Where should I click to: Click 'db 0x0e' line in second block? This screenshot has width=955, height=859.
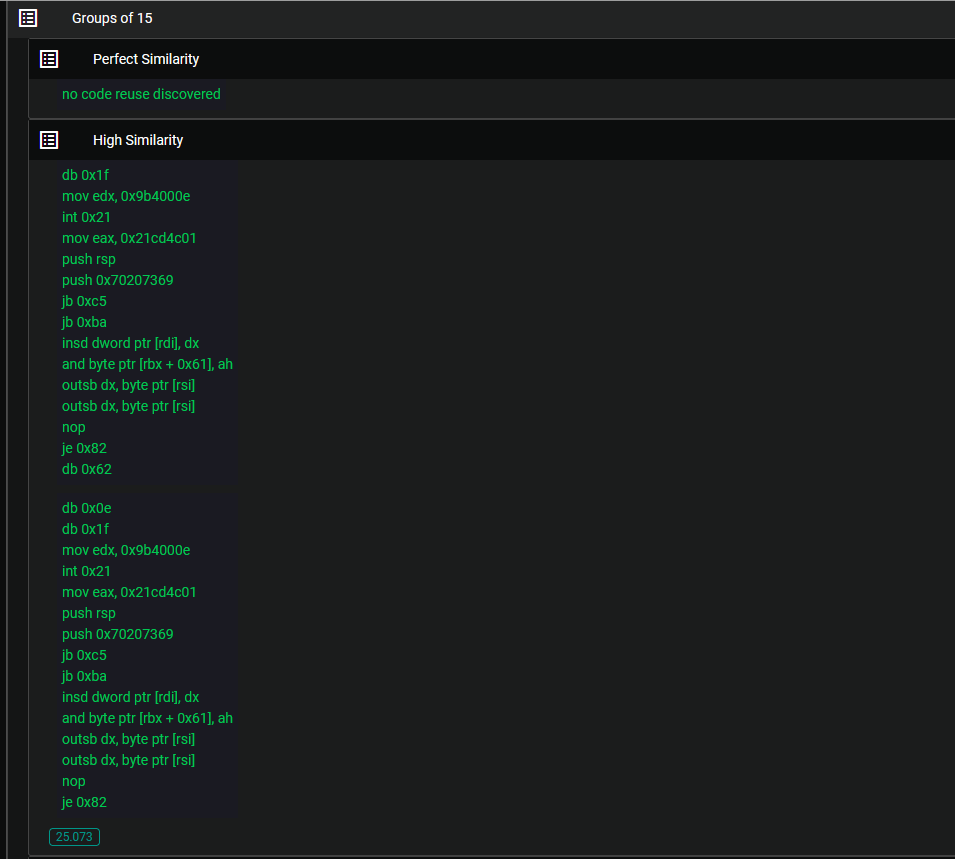pyautogui.click(x=86, y=508)
